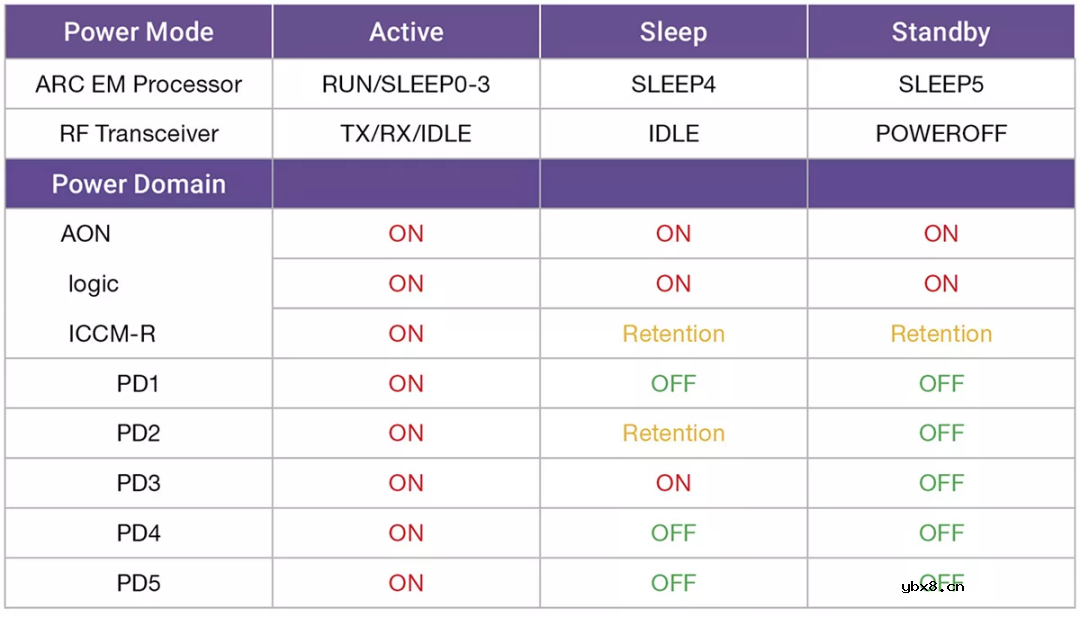Click the Sleep column header
The width and height of the screenshot is (1080, 617).
click(673, 32)
